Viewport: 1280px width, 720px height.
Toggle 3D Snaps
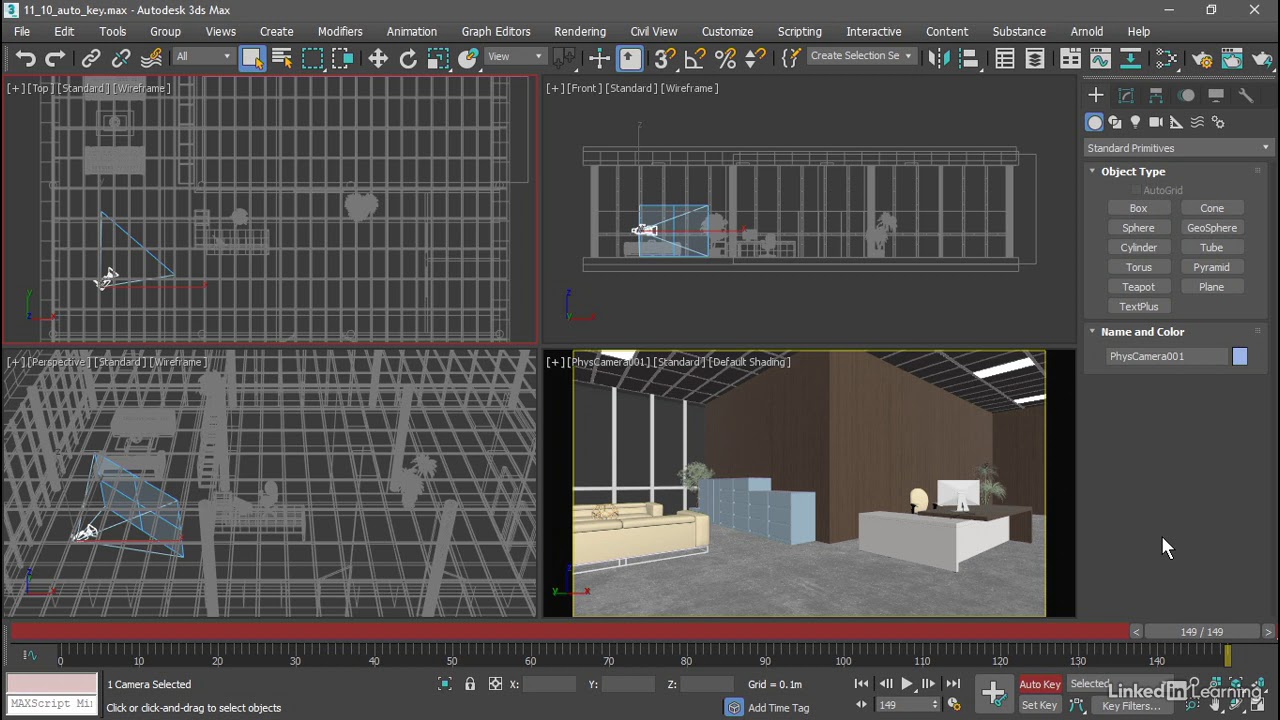(665, 59)
